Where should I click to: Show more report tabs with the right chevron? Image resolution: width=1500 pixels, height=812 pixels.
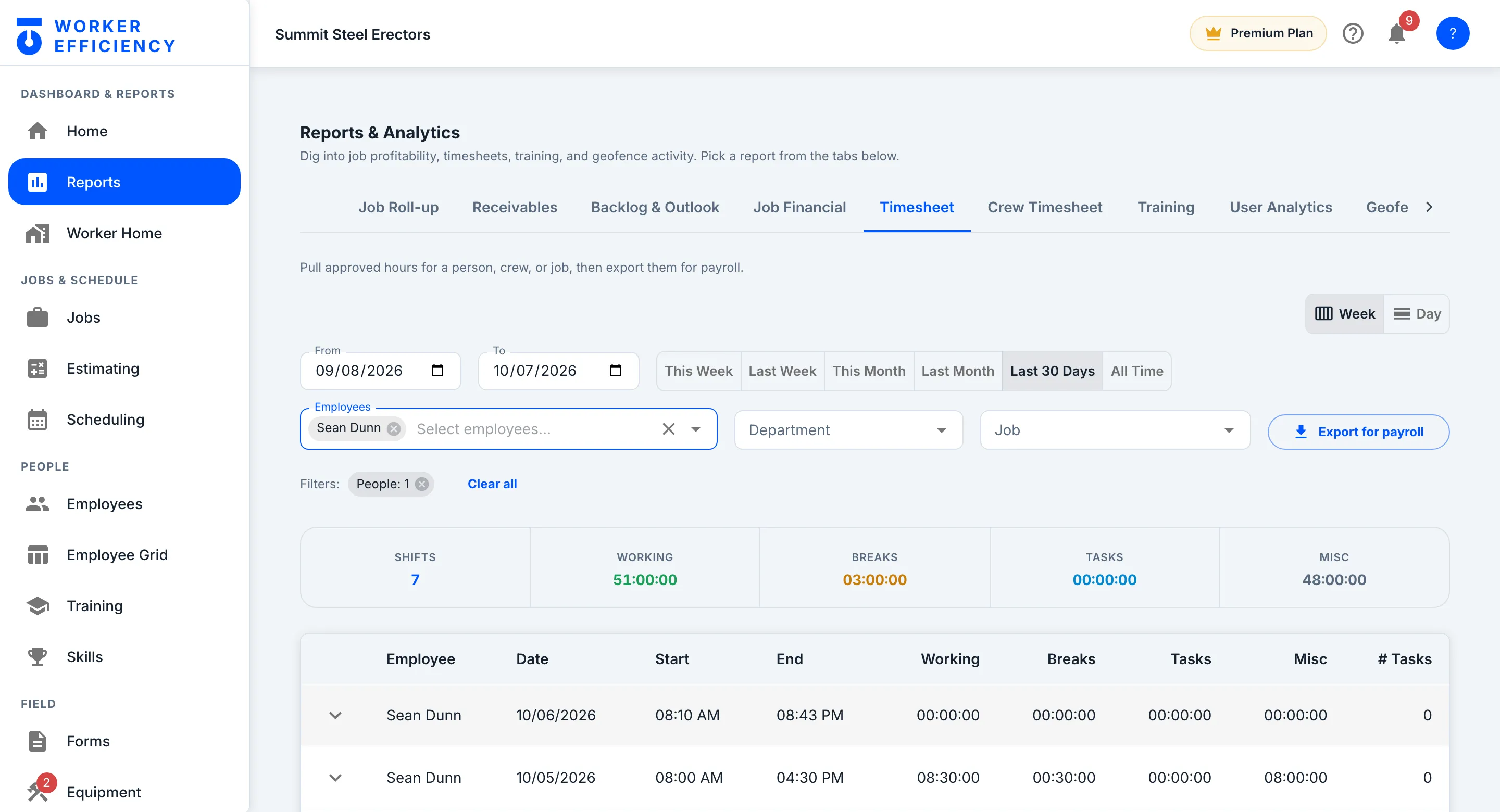[1429, 207]
